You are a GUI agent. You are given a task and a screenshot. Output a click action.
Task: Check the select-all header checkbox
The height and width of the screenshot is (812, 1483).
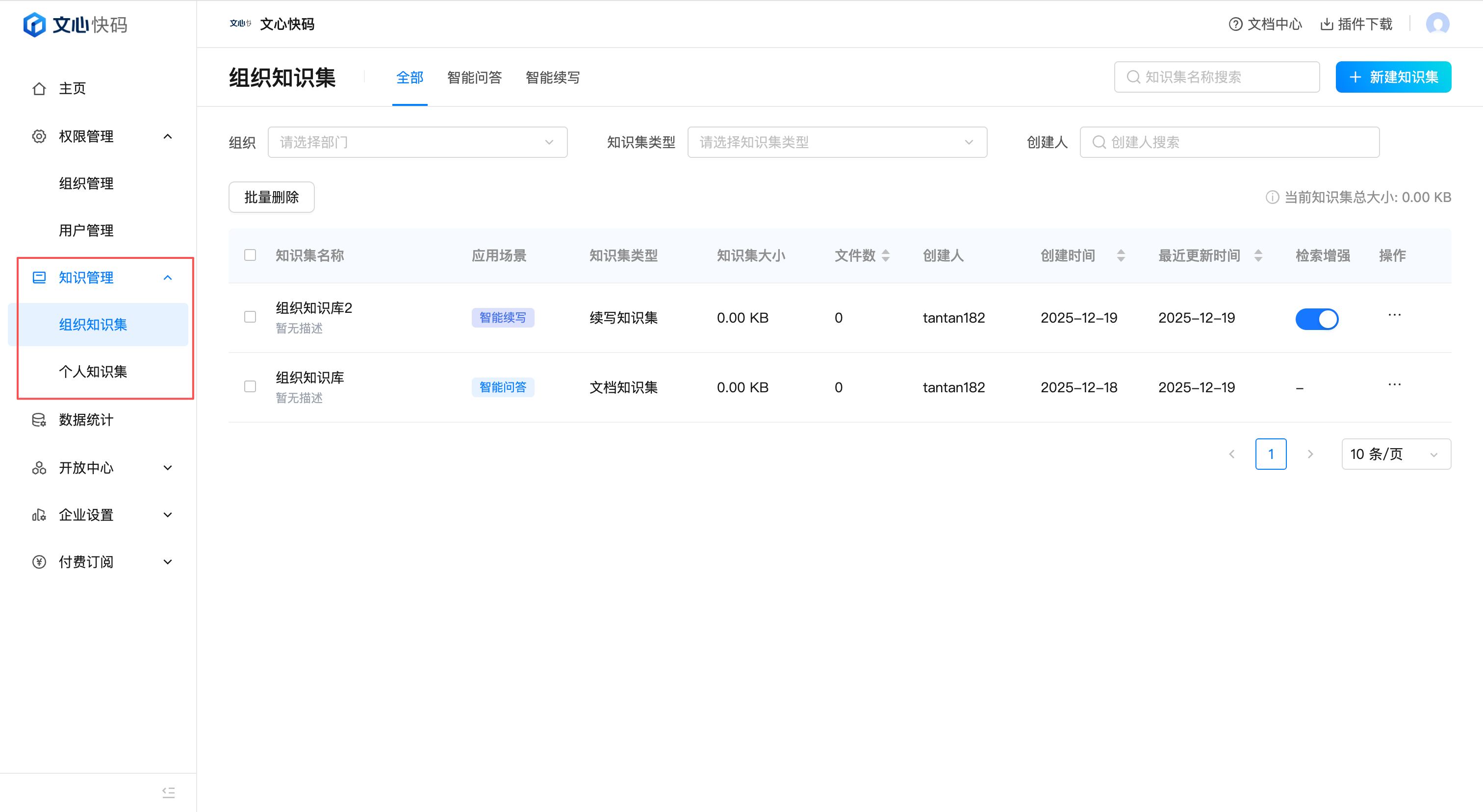pos(250,255)
